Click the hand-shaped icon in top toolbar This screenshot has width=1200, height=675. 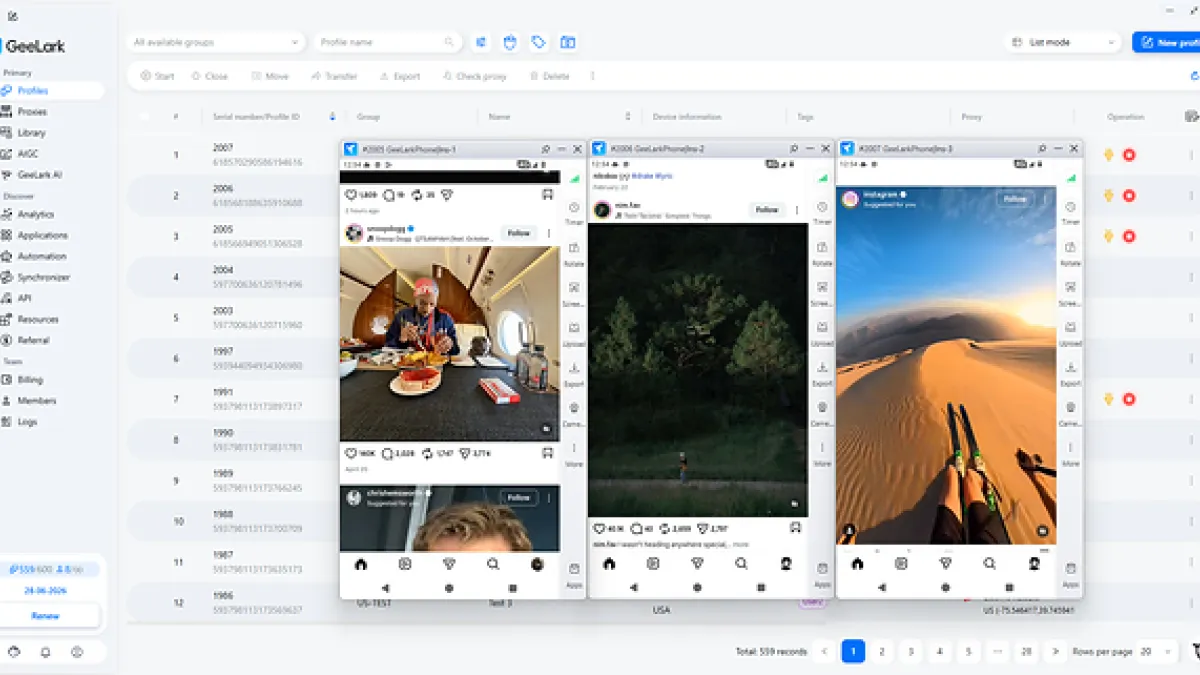point(510,43)
